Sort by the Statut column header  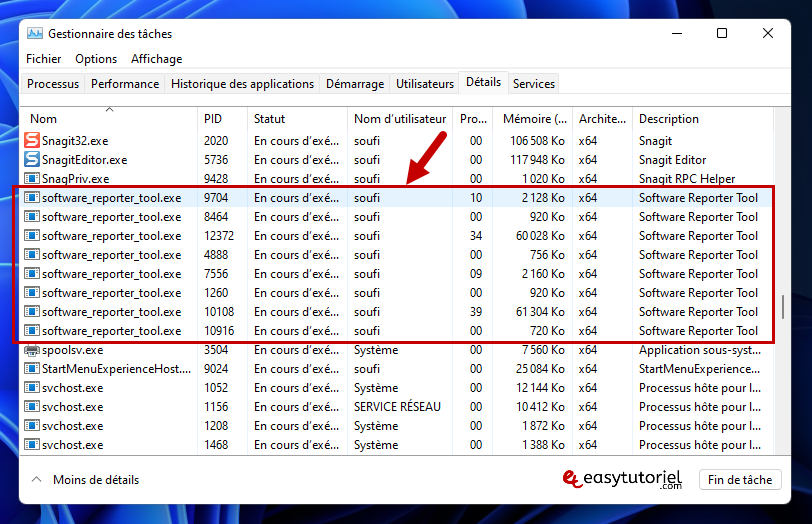click(297, 119)
